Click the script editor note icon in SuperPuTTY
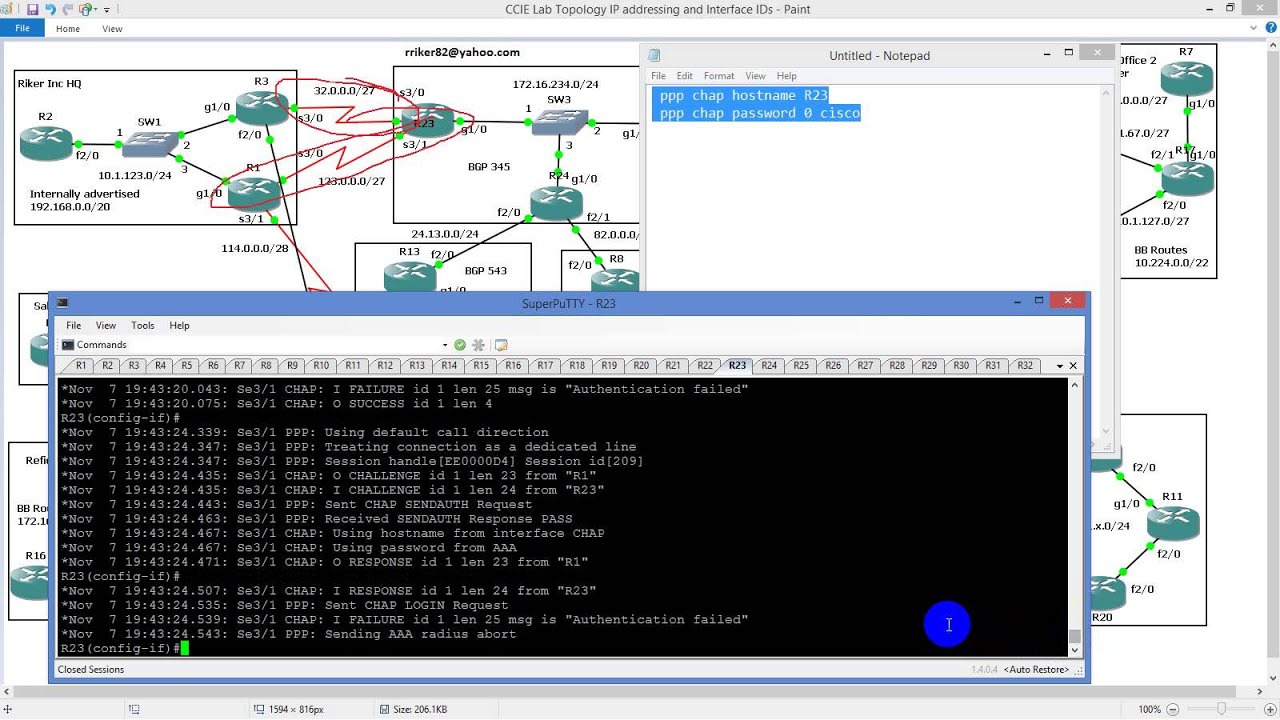The height and width of the screenshot is (720, 1280). [501, 345]
